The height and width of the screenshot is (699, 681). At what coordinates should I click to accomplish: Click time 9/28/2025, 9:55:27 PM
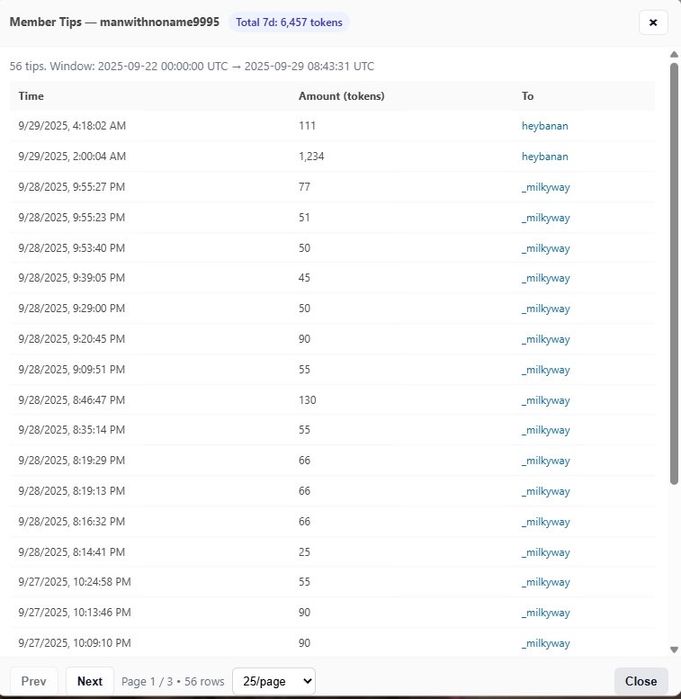[x=72, y=187]
